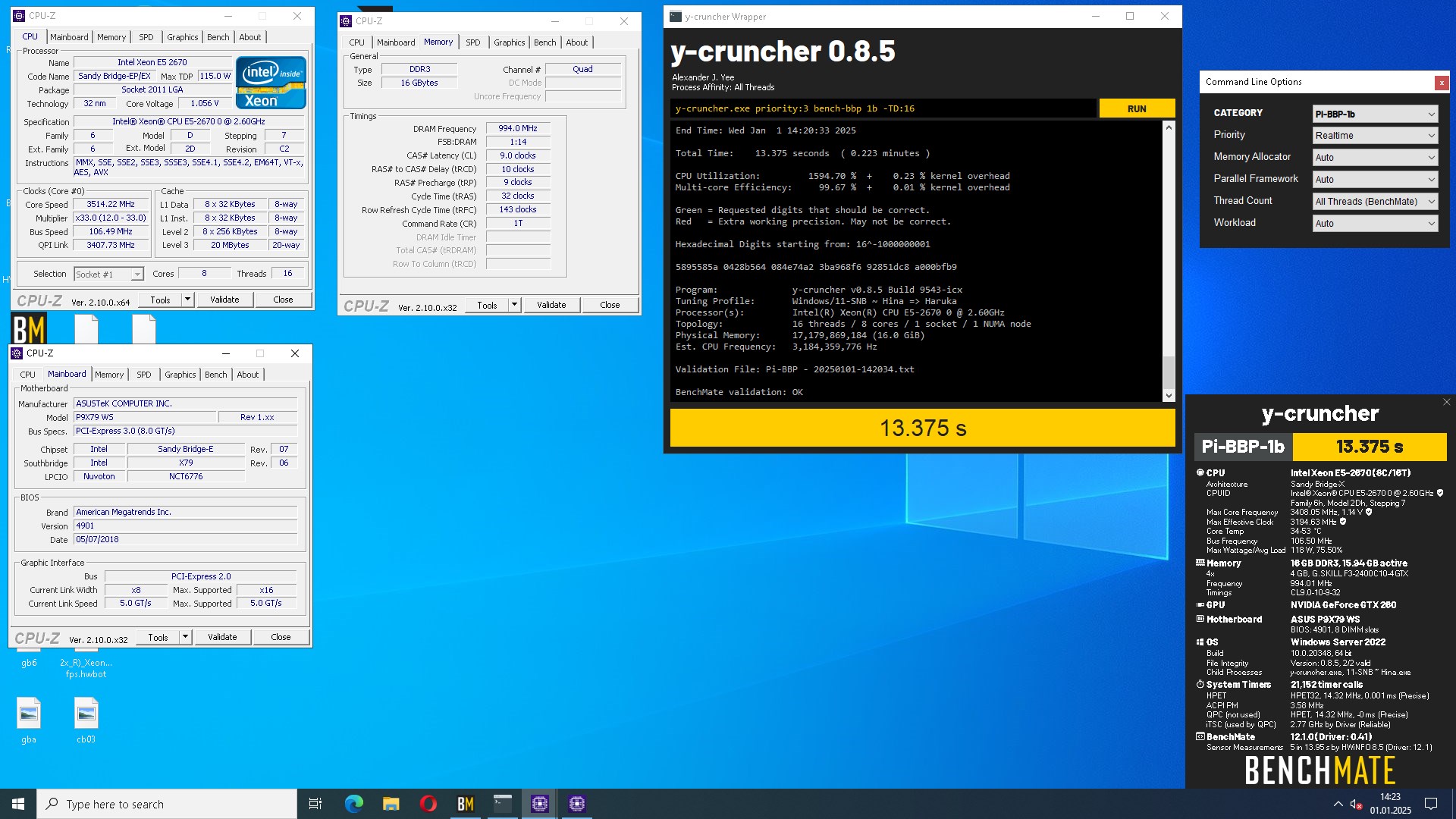Switch to the second CPU-Z taskbar icon
This screenshot has height=819, width=1456.
coord(576,804)
